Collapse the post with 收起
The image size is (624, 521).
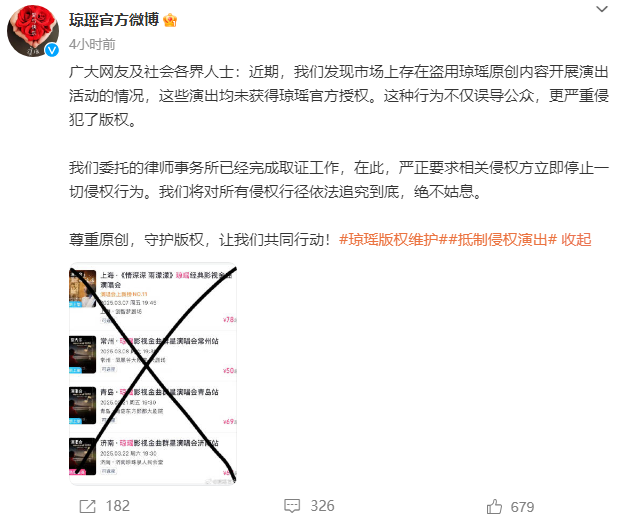[x=576, y=240]
